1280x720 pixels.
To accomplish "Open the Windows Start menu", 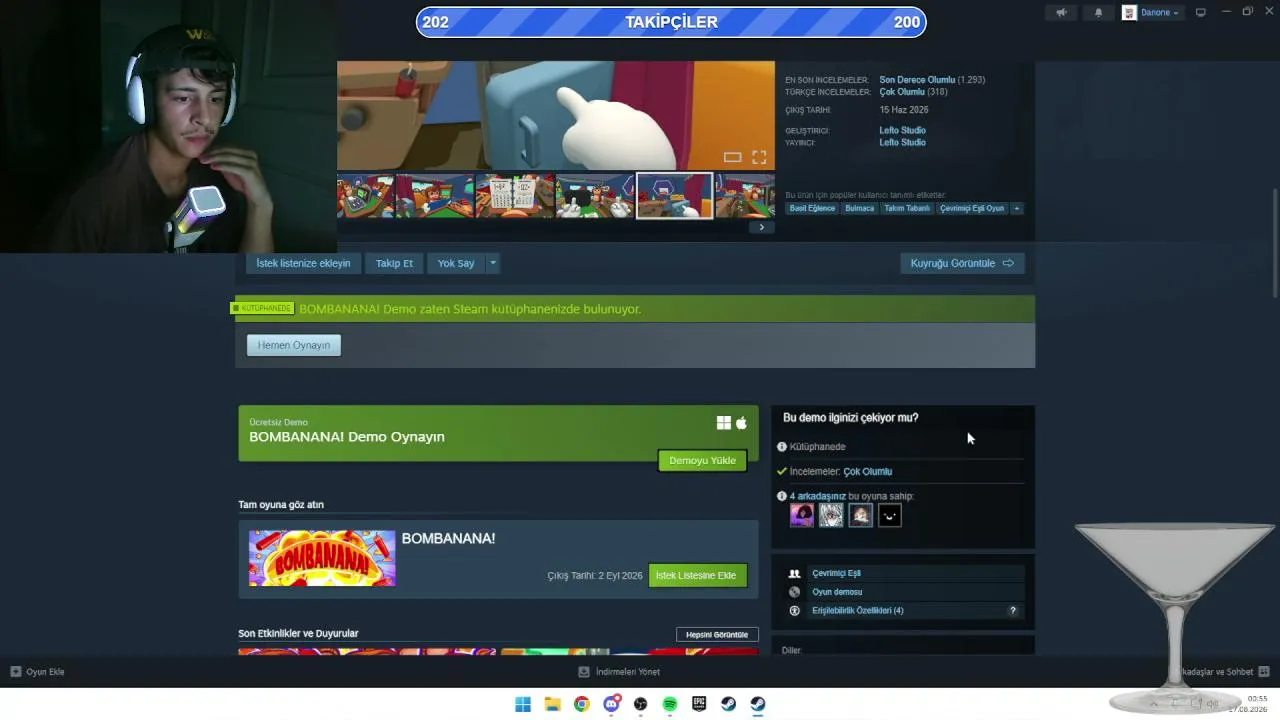I will (x=523, y=704).
